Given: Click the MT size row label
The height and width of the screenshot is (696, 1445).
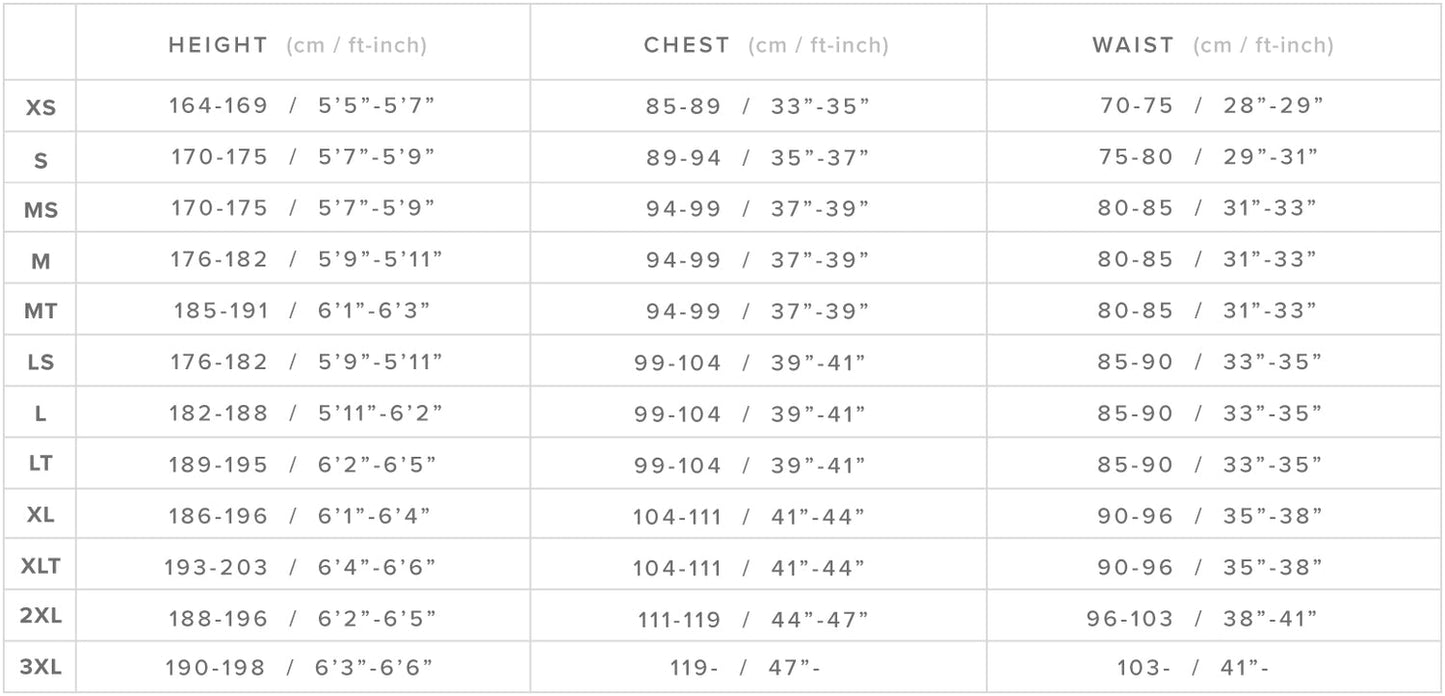Looking at the screenshot, I should [41, 312].
